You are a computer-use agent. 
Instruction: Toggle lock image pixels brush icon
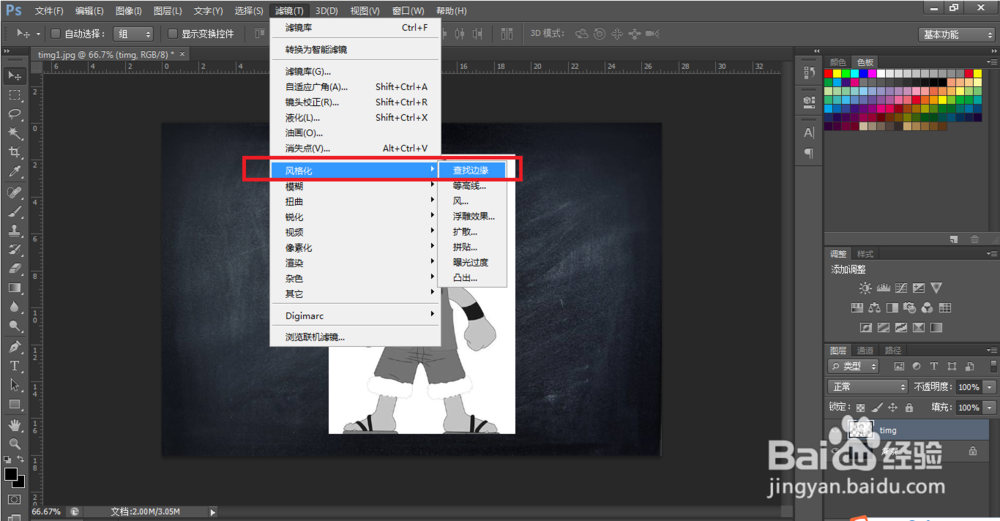[877, 407]
